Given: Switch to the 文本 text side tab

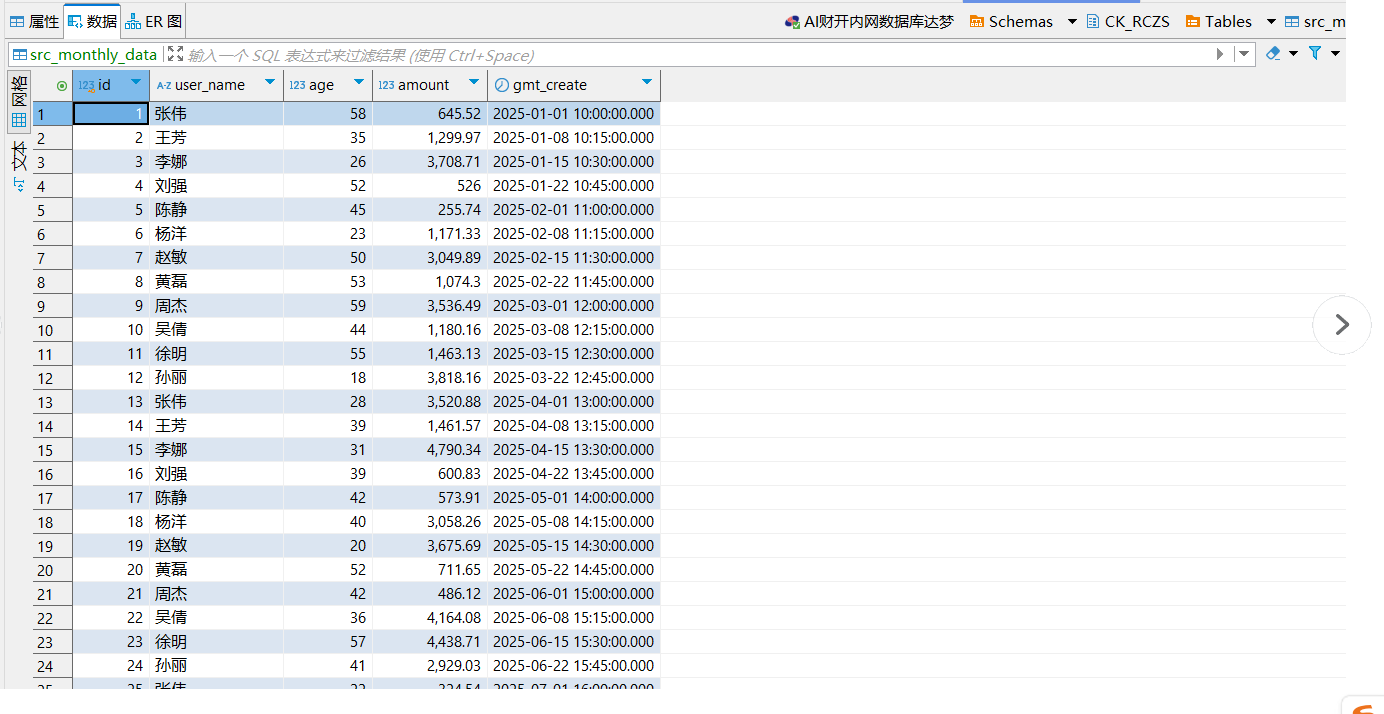Looking at the screenshot, I should tap(19, 167).
